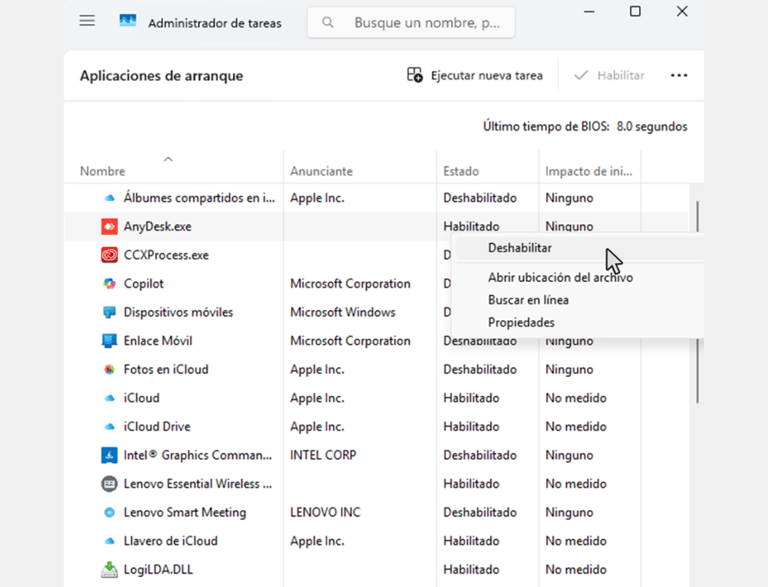Focus the Busque un nombre search field
This screenshot has height=587, width=768.
pos(411,23)
